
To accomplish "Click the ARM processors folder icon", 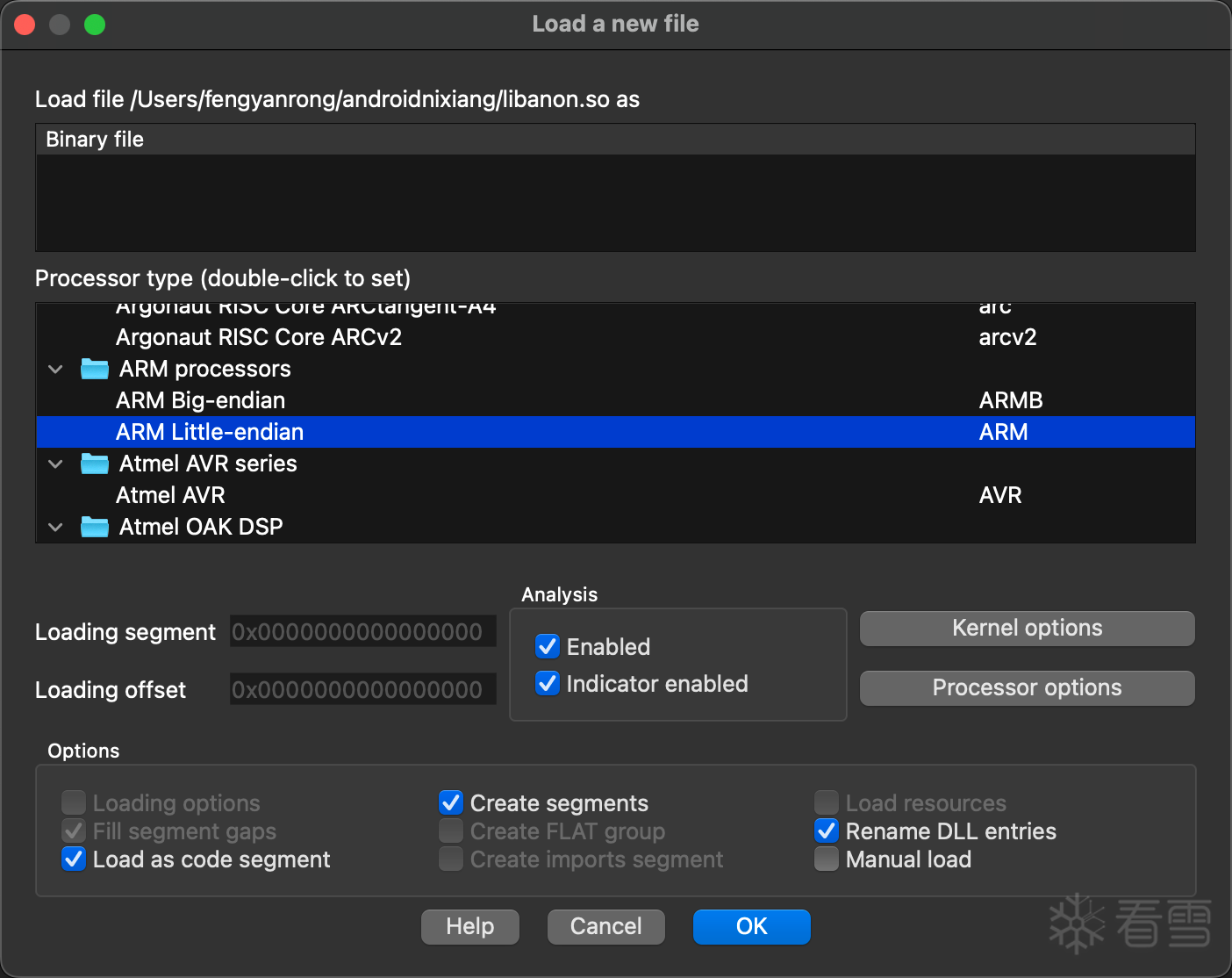I will [95, 369].
